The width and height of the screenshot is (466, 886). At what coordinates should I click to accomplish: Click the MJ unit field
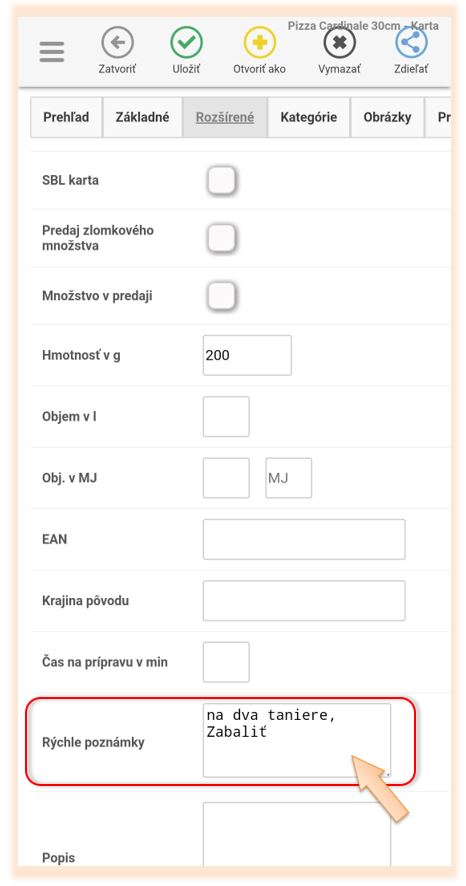coord(289,478)
